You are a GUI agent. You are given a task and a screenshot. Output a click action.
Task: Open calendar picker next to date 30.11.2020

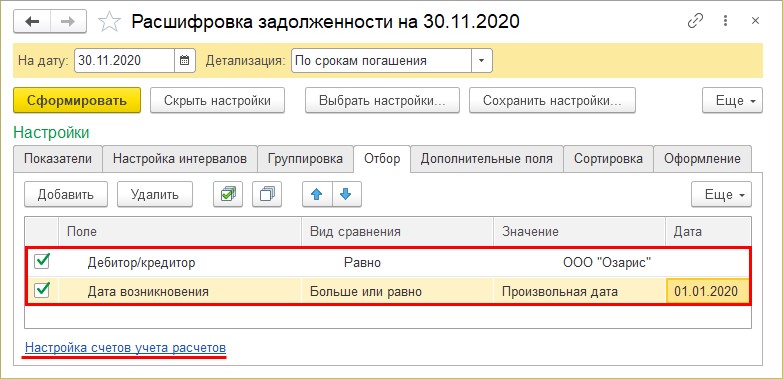point(184,61)
